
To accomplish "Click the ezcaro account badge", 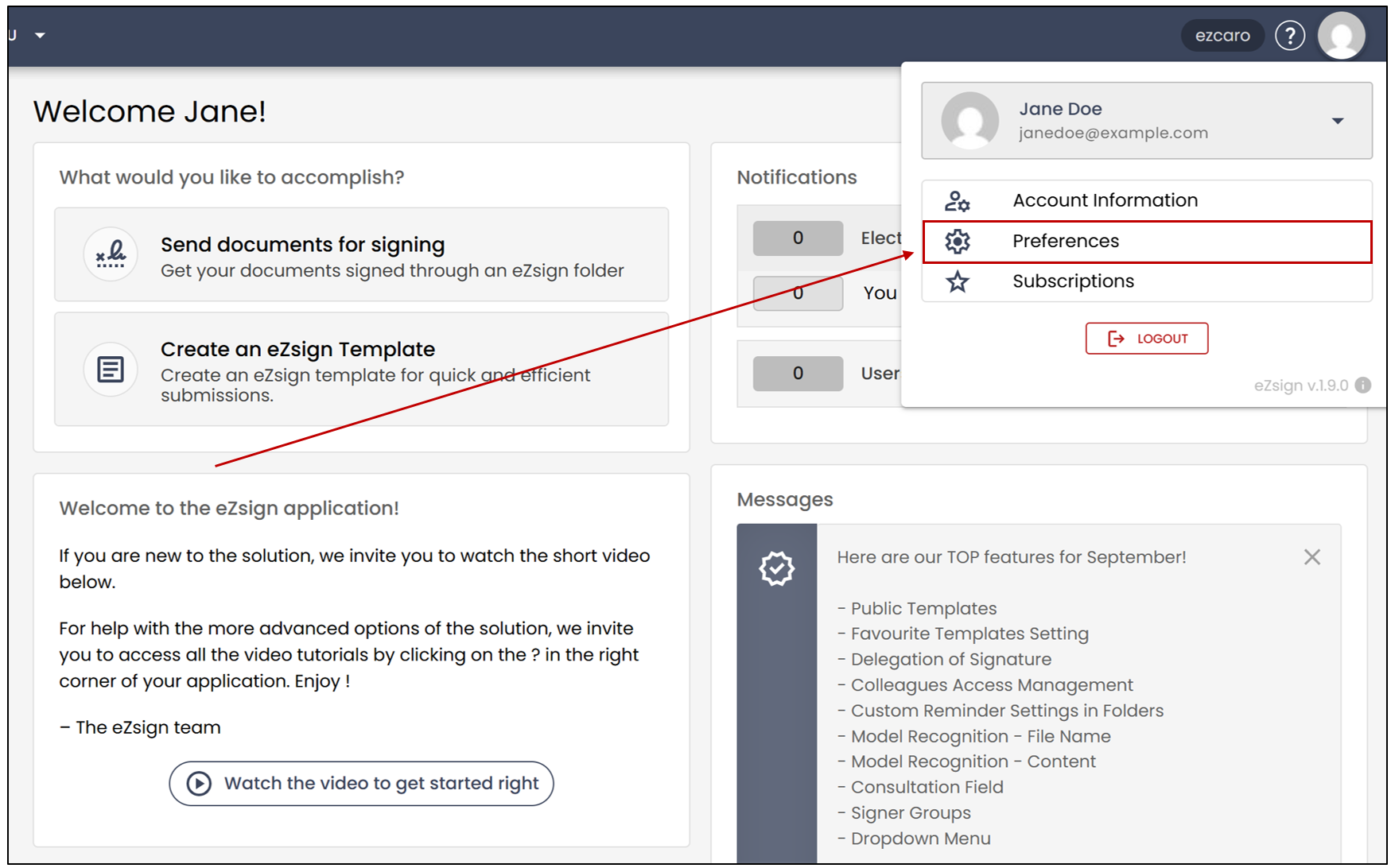I will 1222,36.
